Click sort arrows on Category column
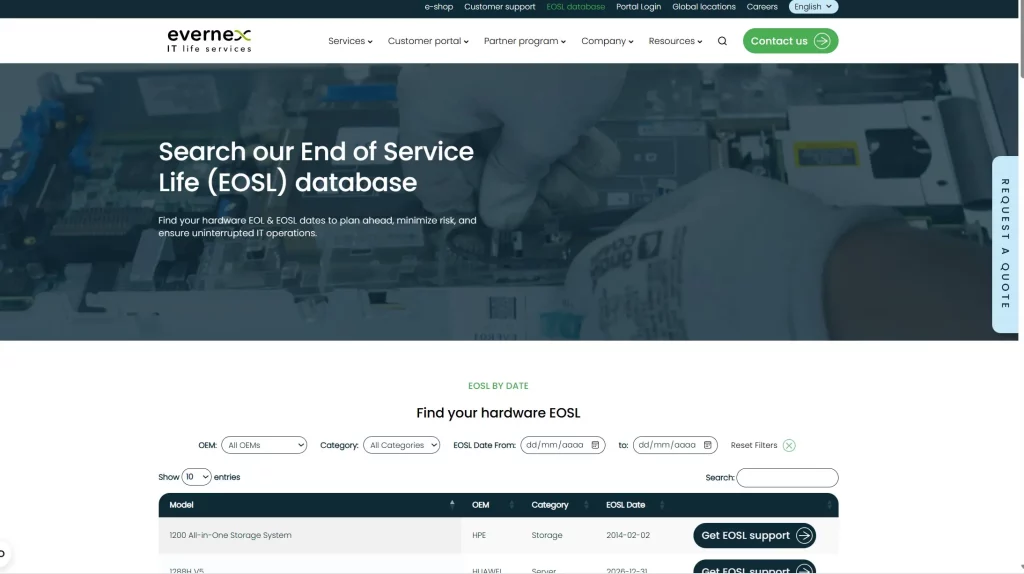Viewport: 1024px width, 574px height. click(x=586, y=505)
